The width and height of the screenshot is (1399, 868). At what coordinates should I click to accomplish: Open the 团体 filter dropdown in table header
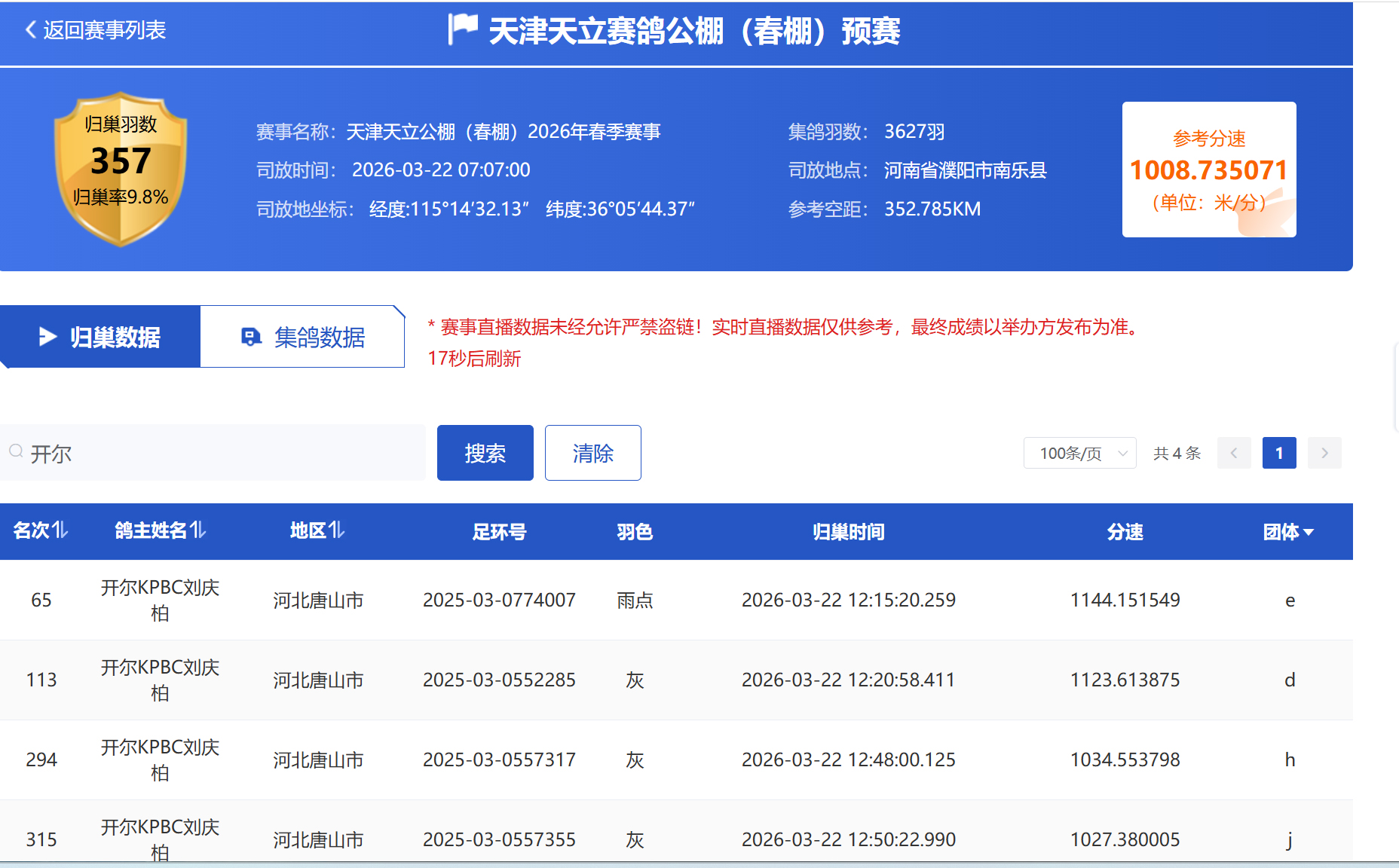[1288, 532]
